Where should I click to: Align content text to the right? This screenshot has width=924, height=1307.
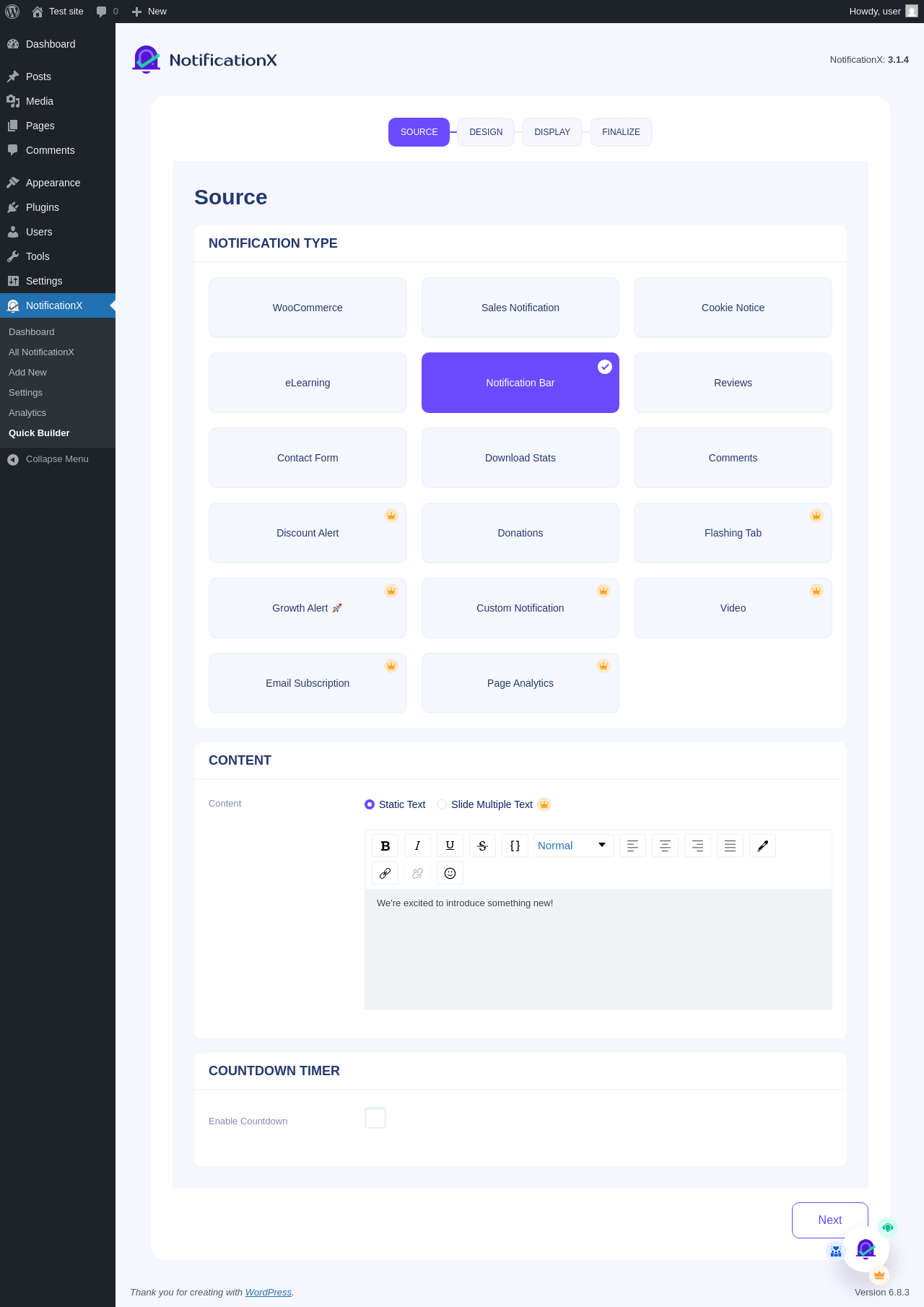pos(697,846)
